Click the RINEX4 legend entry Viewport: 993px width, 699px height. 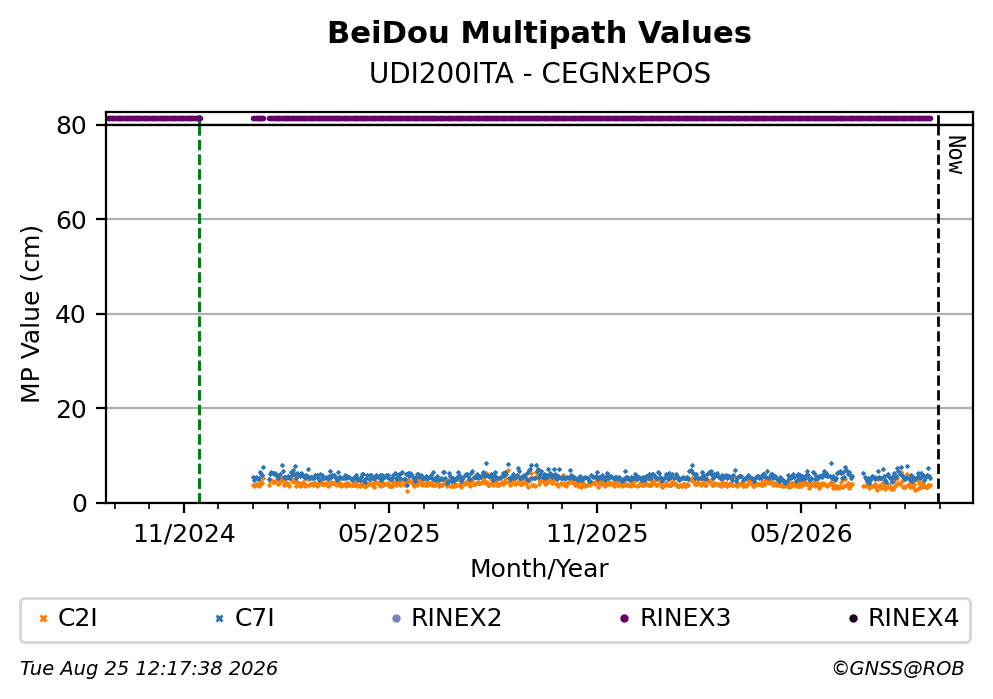click(x=904, y=618)
